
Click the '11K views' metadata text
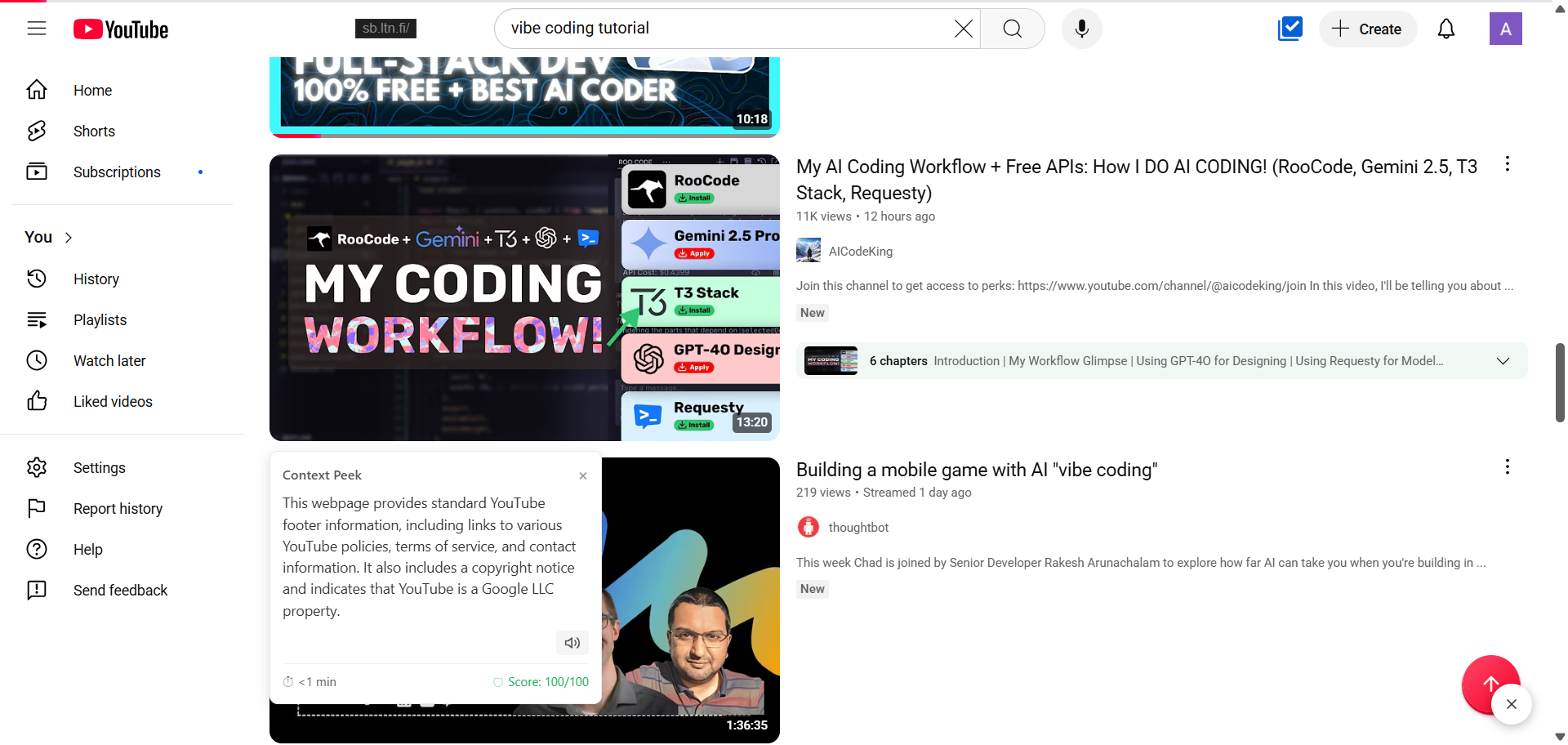click(824, 216)
